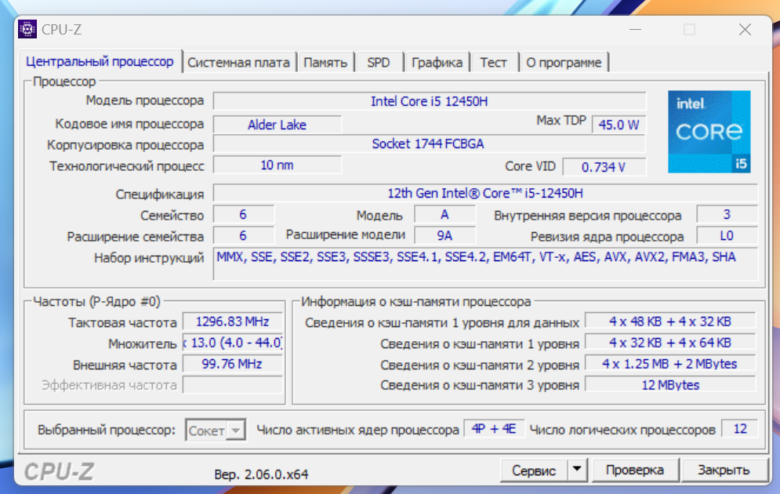This screenshot has height=494, width=780.
Task: Open the Память tab
Action: point(325,63)
